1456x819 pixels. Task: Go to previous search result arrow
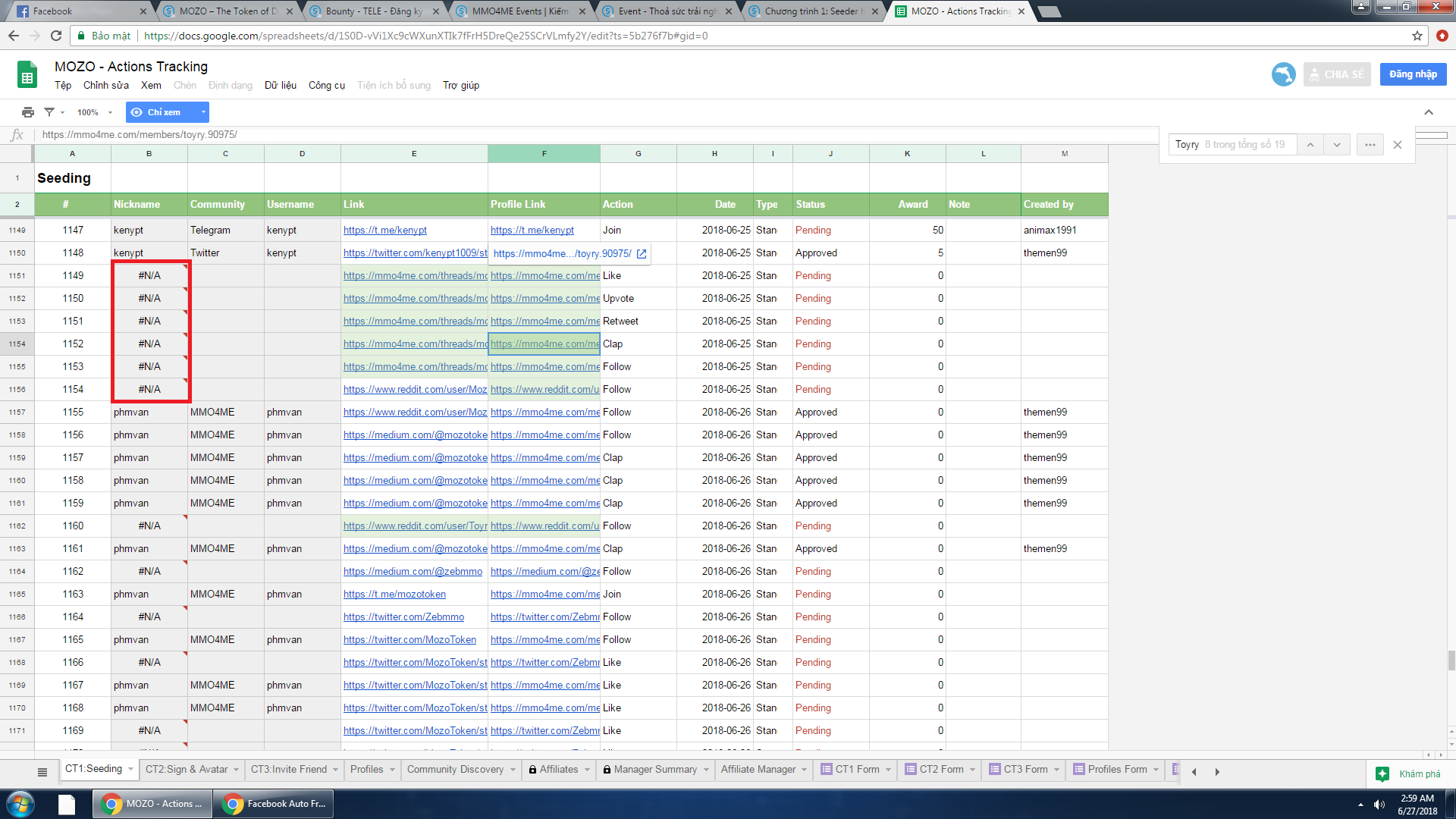1310,145
